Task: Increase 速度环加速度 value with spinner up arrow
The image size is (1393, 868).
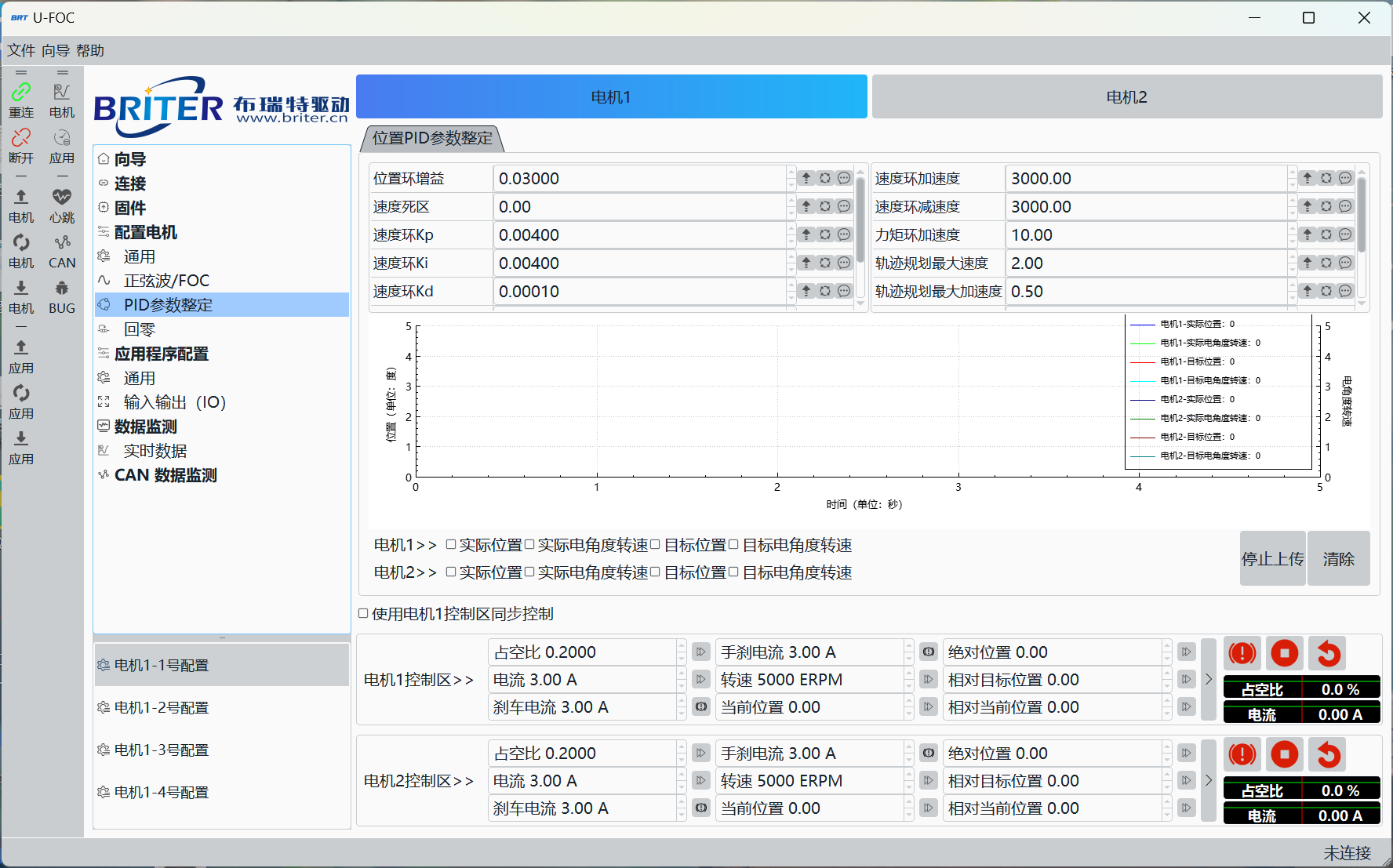Action: point(1293,173)
